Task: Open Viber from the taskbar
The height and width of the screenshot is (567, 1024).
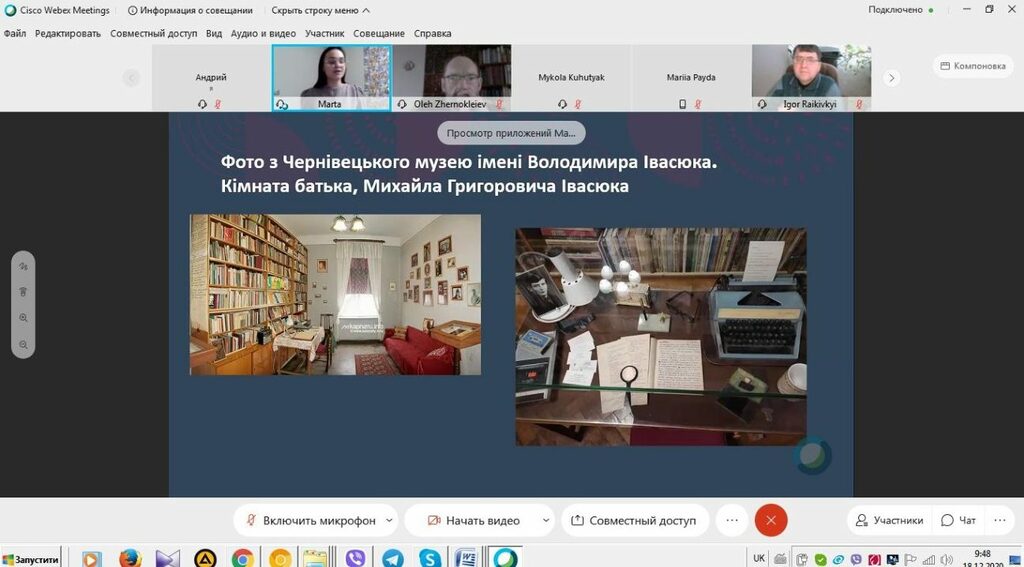Action: pos(355,558)
